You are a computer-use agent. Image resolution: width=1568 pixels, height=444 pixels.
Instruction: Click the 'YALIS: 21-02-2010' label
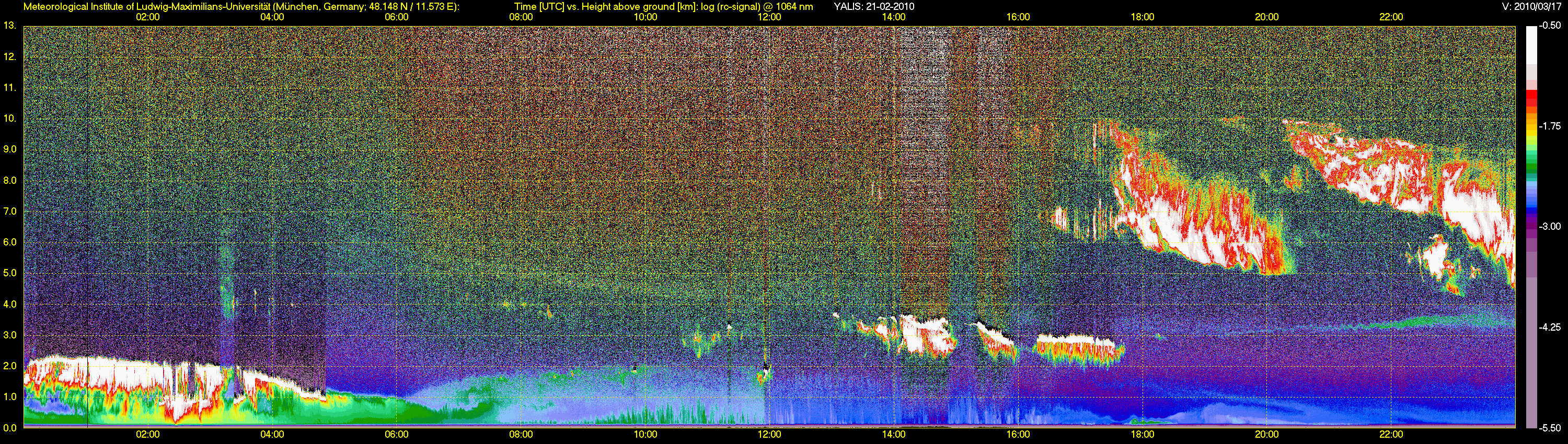(x=873, y=7)
